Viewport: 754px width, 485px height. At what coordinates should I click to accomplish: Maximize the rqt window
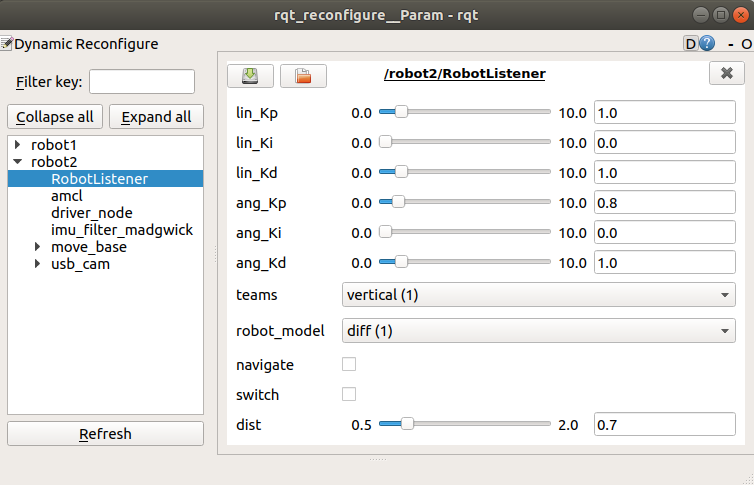tap(720, 15)
